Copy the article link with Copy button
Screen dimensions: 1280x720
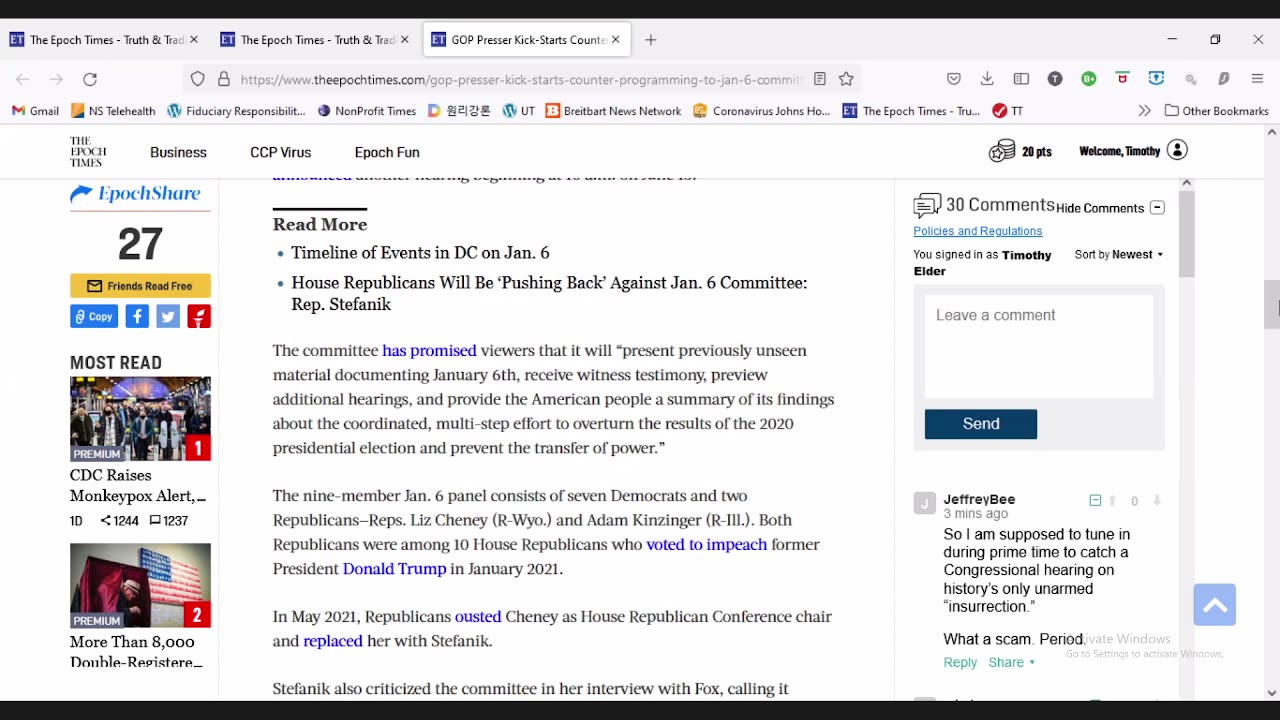(x=94, y=316)
